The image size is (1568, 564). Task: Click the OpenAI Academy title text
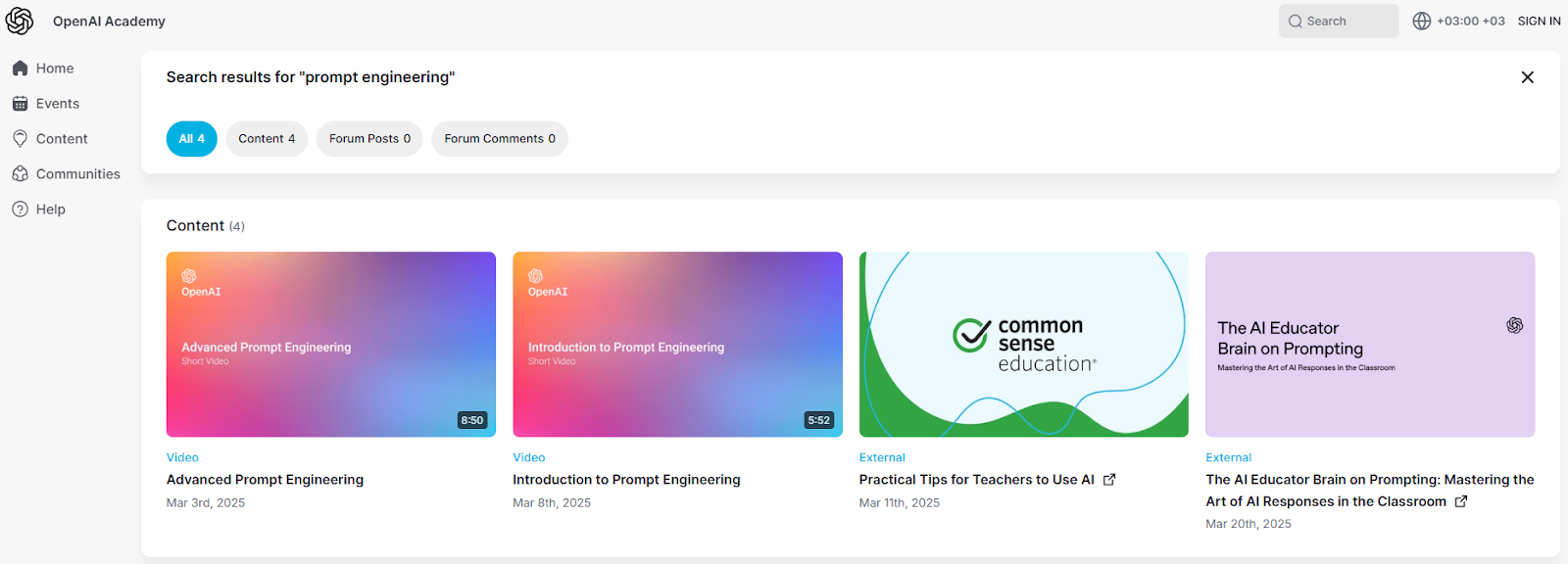tap(109, 22)
